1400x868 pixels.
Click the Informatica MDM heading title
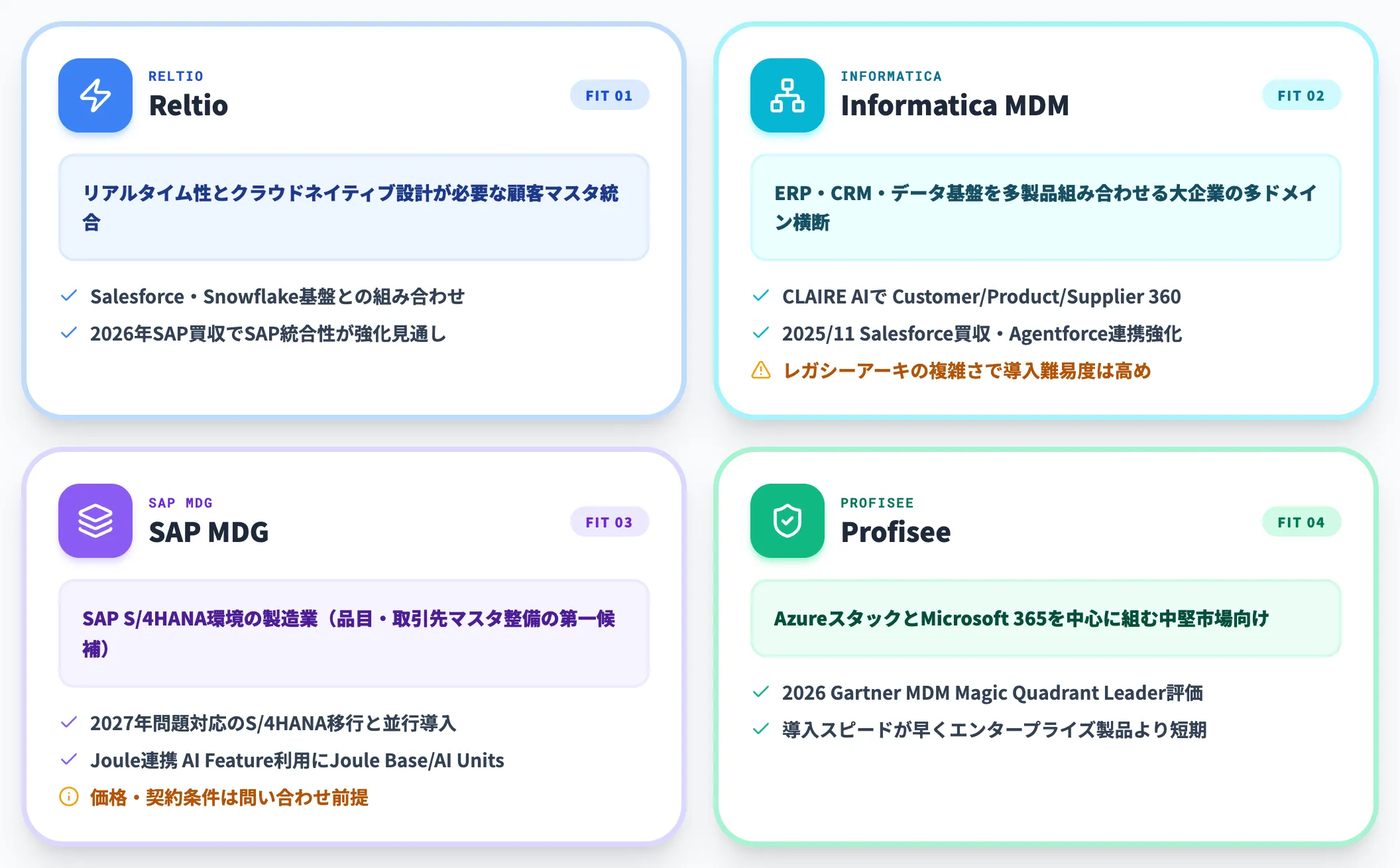[955, 105]
